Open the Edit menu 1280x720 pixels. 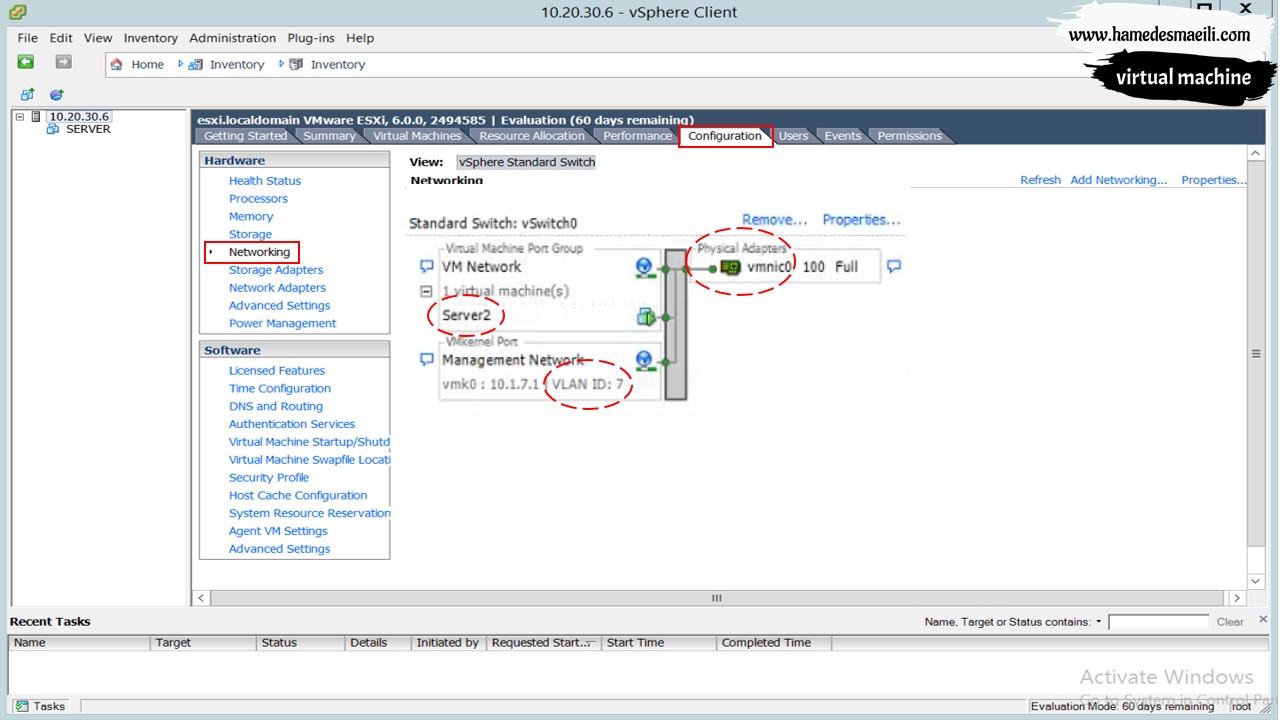point(61,38)
